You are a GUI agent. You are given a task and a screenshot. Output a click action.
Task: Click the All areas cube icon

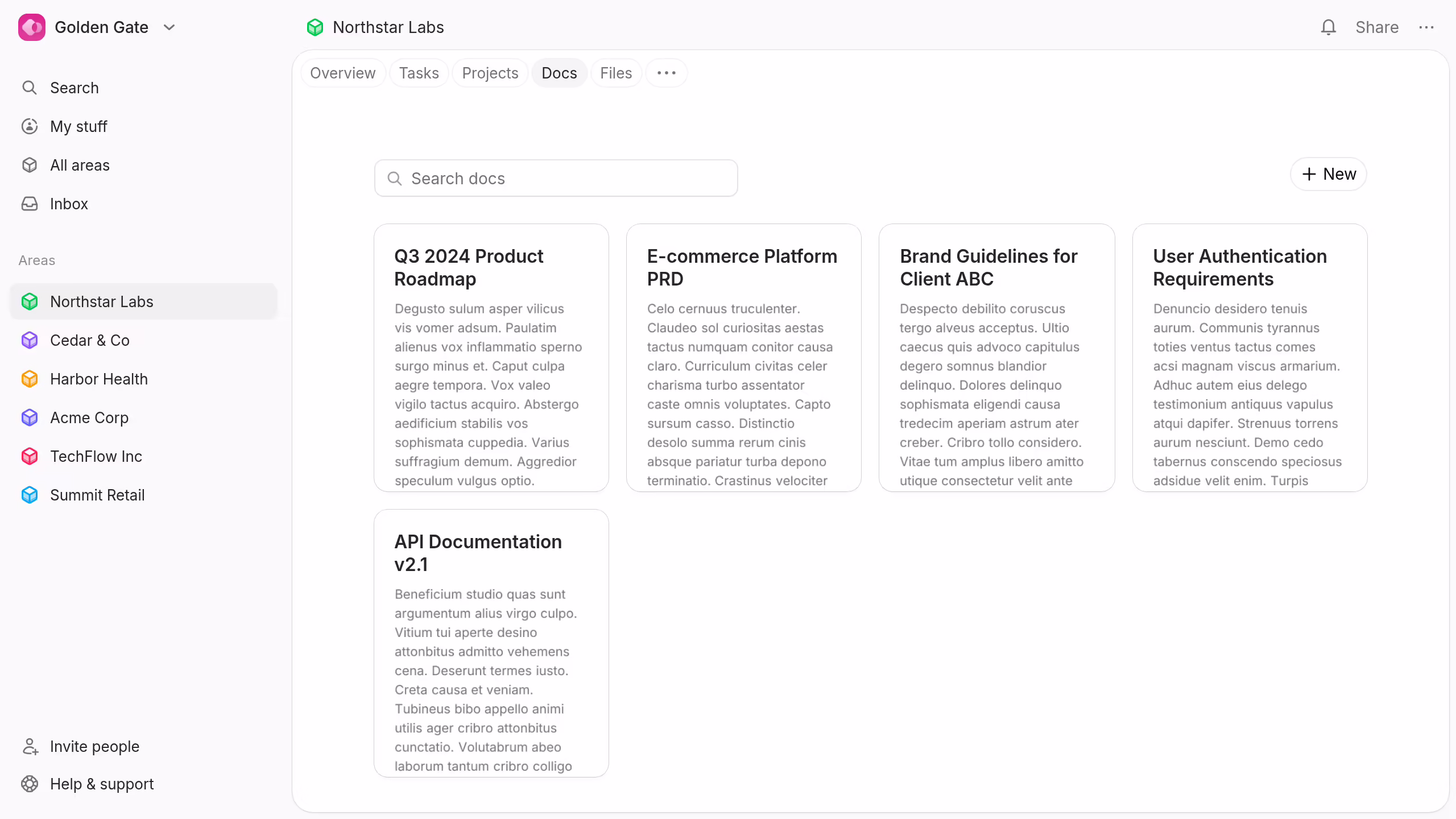pyautogui.click(x=30, y=165)
